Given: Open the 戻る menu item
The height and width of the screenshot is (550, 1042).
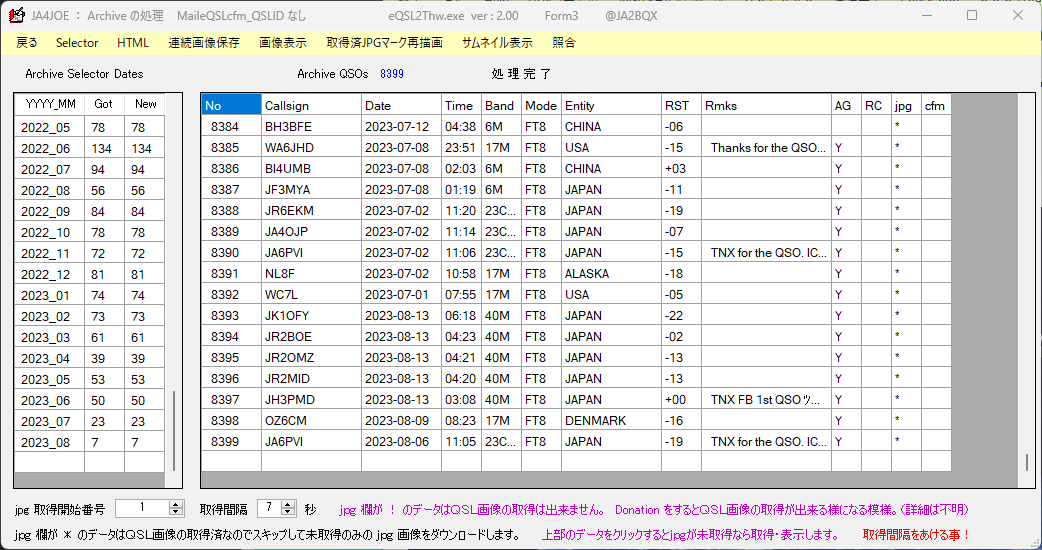Looking at the screenshot, I should click(x=27, y=43).
